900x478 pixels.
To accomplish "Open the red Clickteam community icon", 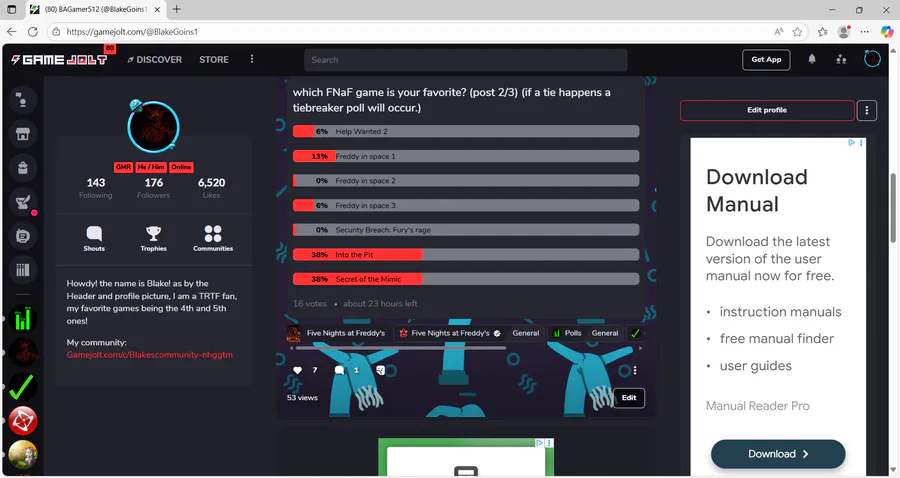I will [22, 421].
